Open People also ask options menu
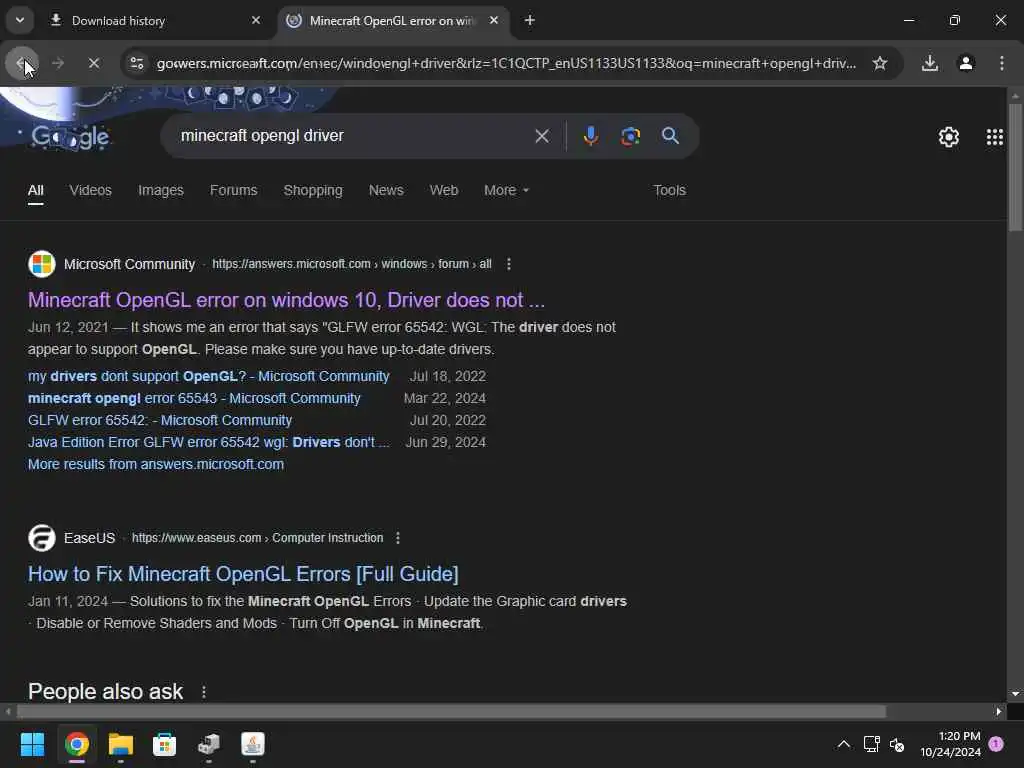The height and width of the screenshot is (768, 1024). coord(204,692)
